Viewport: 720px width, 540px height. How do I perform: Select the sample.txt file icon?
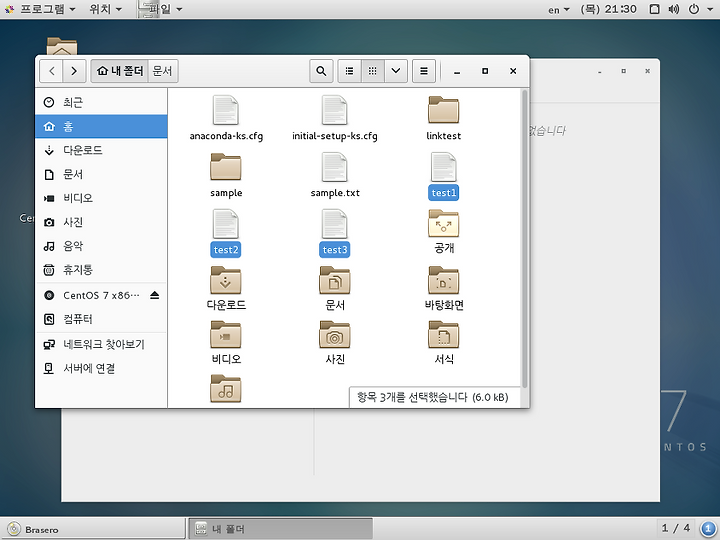click(335, 167)
